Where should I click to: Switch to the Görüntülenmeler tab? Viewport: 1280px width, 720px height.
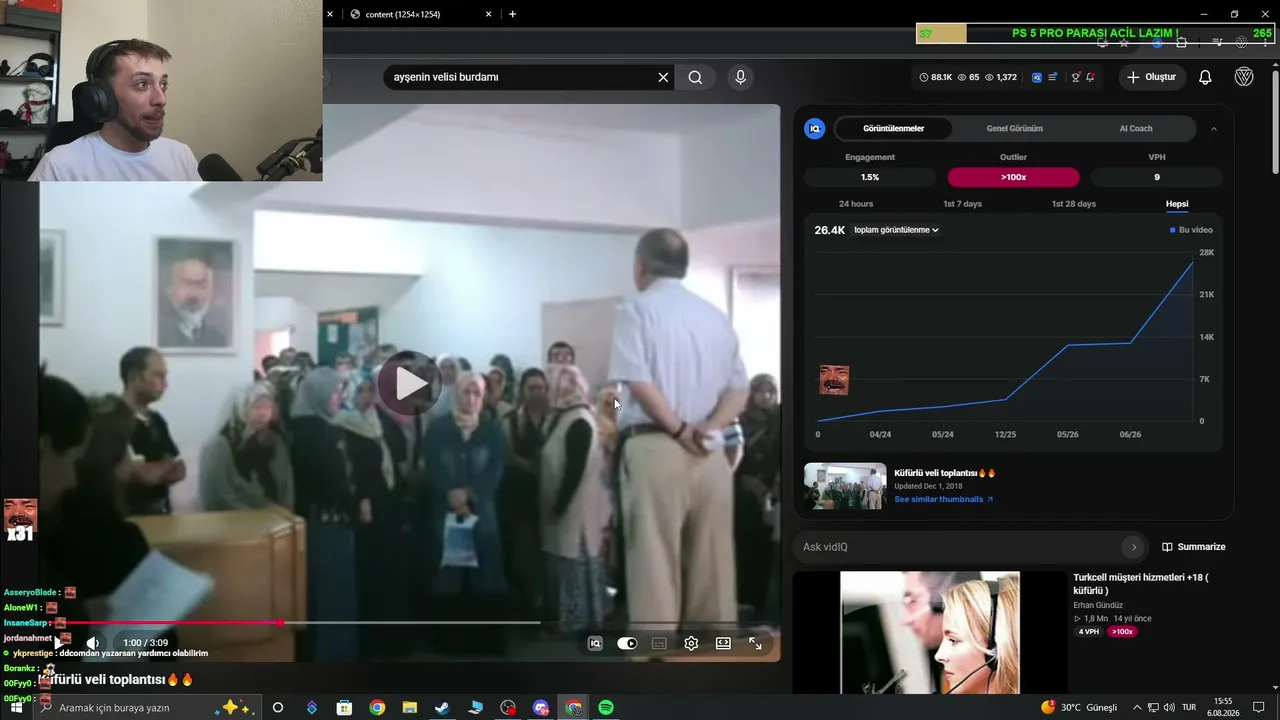coord(893,128)
